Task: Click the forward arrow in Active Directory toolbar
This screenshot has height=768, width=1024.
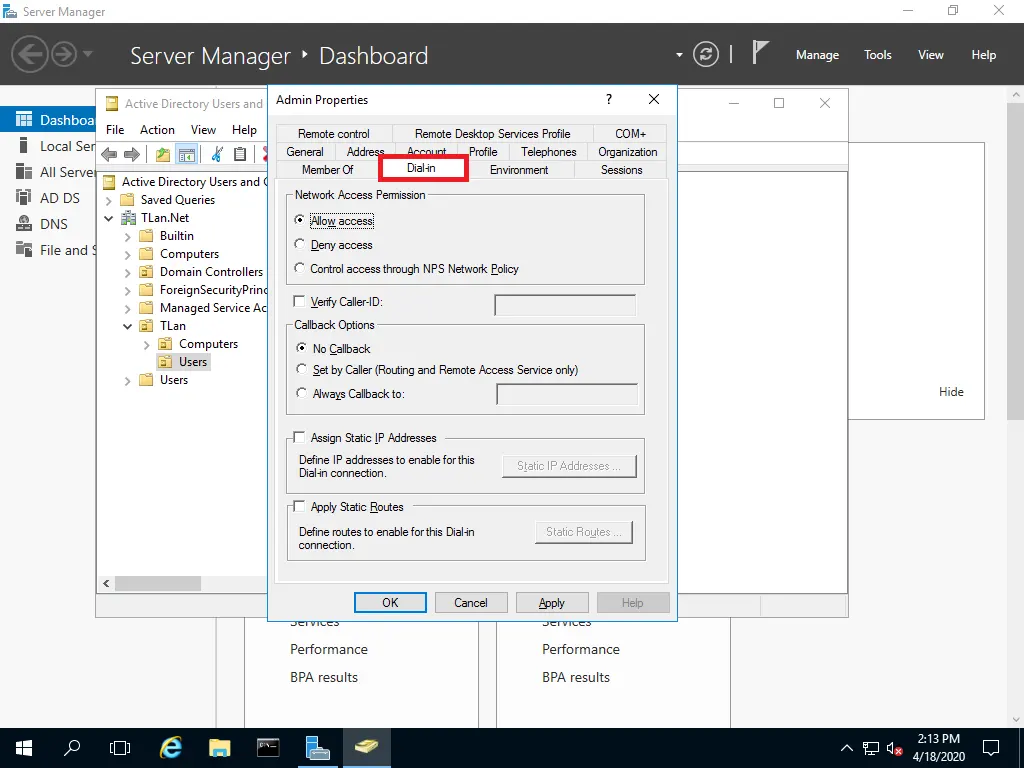Action: click(132, 154)
